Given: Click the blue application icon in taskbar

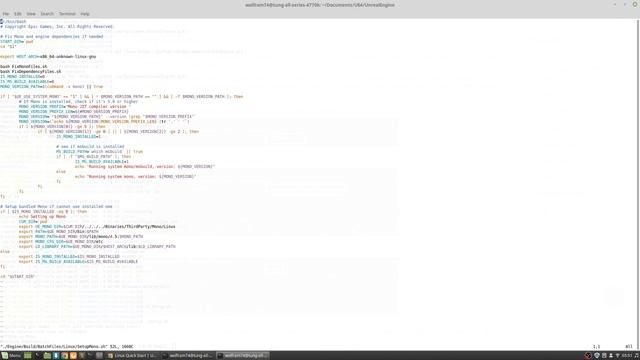Looking at the screenshot, I should pos(56,356).
